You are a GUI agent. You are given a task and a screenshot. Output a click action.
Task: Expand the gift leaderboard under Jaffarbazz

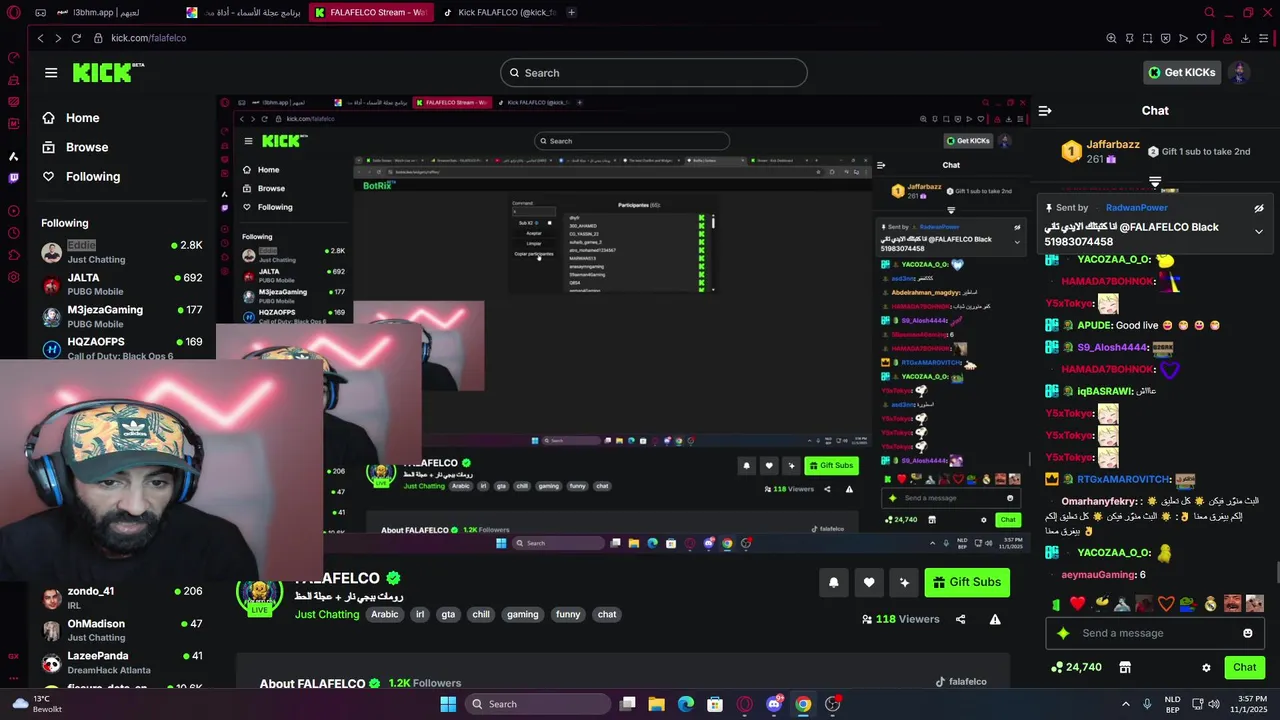pyautogui.click(x=1155, y=182)
